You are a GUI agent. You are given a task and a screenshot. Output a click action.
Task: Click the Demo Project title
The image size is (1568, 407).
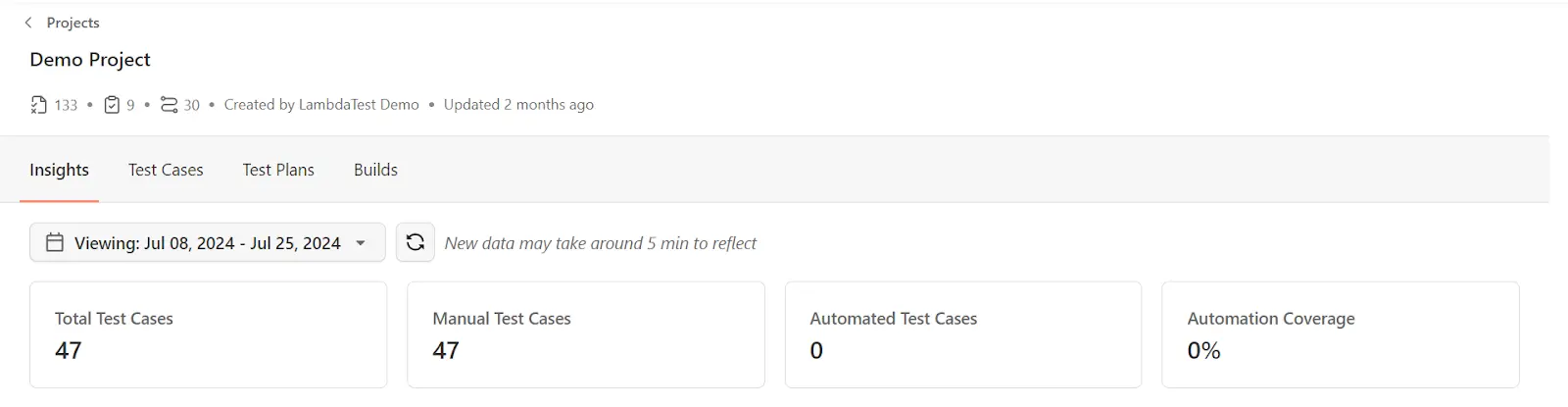(90, 60)
